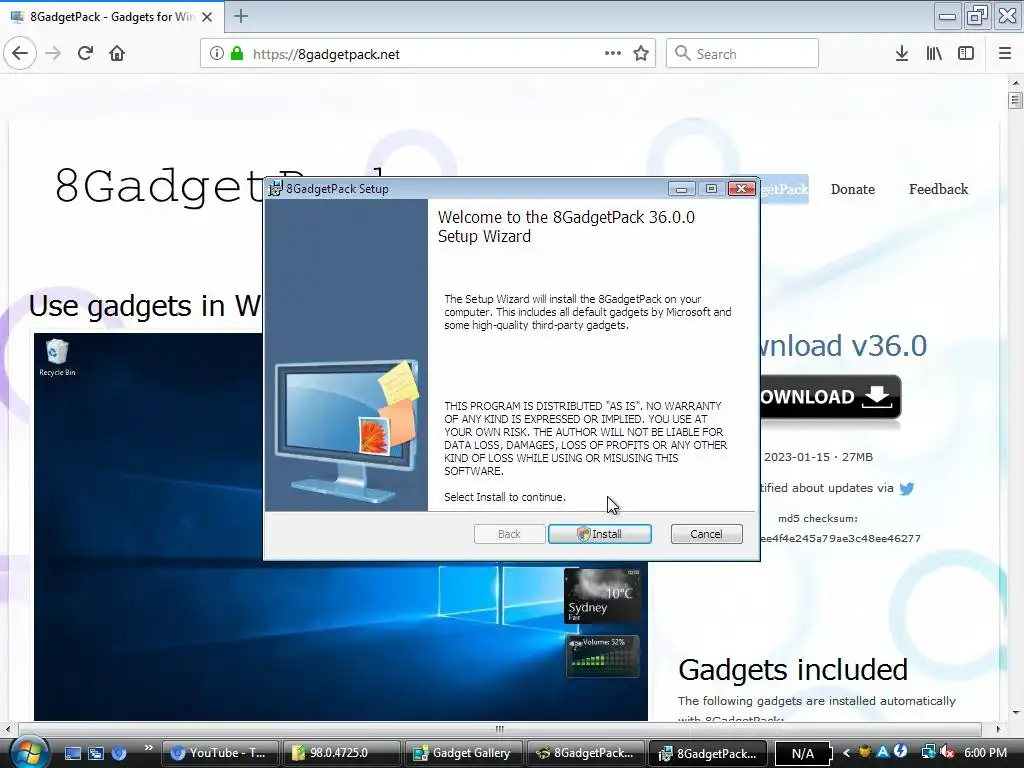Toggle the sidebar view icon
The width and height of the screenshot is (1024, 768).
(966, 54)
